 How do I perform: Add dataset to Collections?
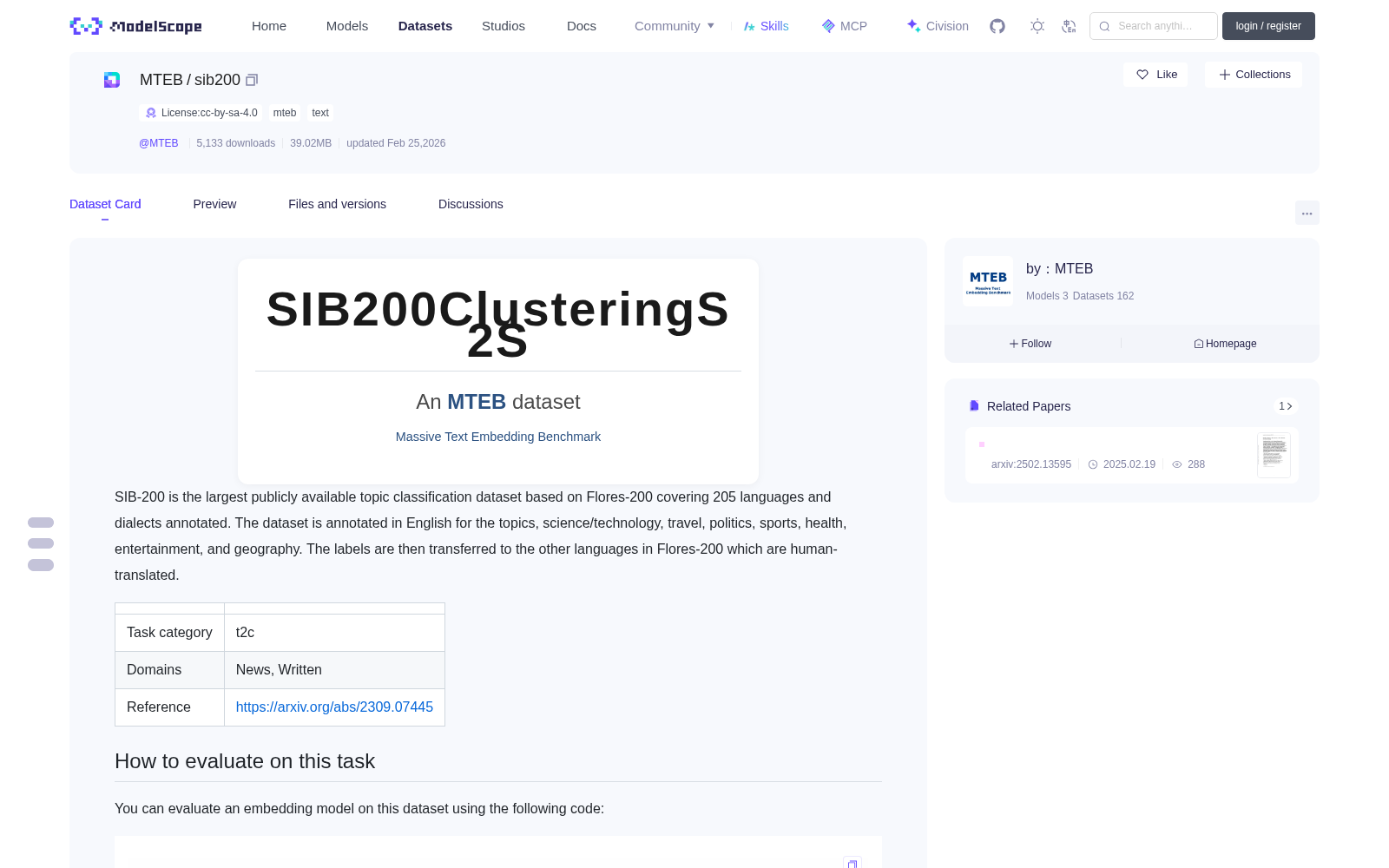pos(1254,75)
